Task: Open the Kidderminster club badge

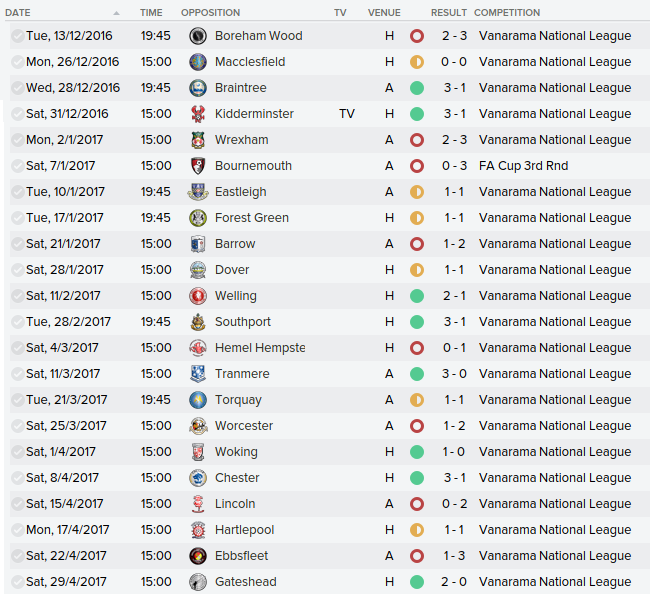Action: tap(198, 114)
